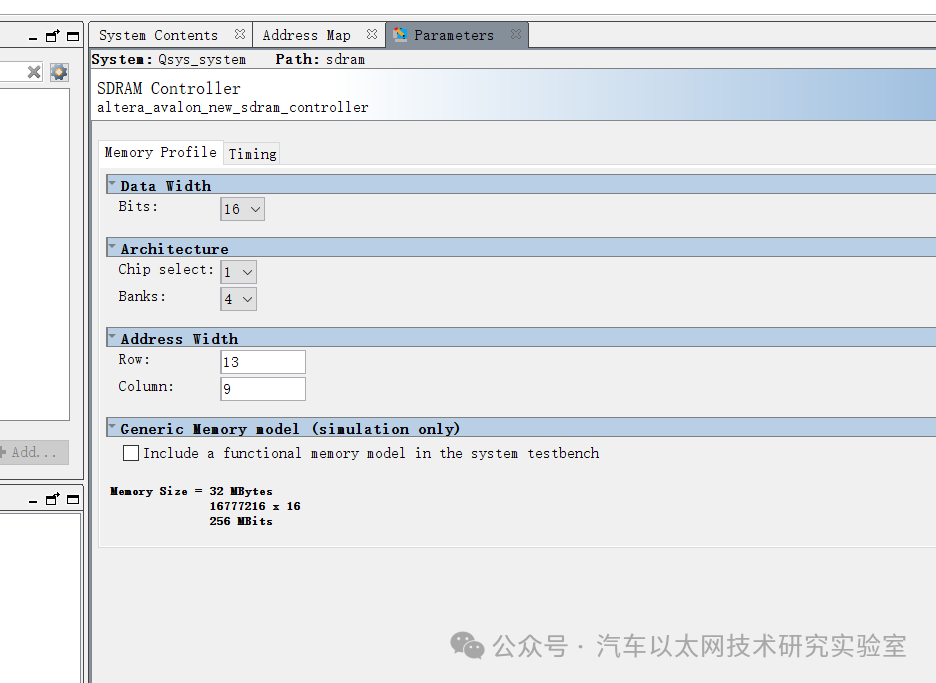The image size is (936, 683).
Task: Collapse the Data Width section
Action: pyautogui.click(x=112, y=184)
